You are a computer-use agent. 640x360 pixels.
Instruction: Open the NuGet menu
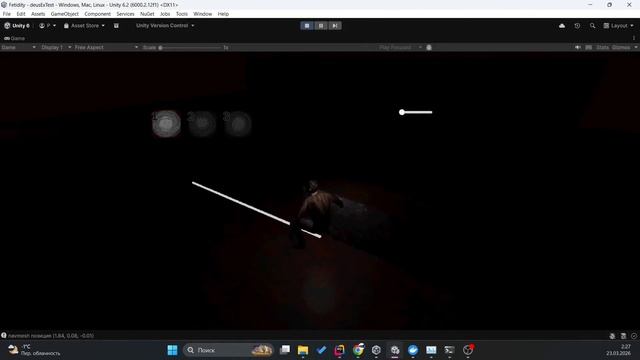coord(147,14)
